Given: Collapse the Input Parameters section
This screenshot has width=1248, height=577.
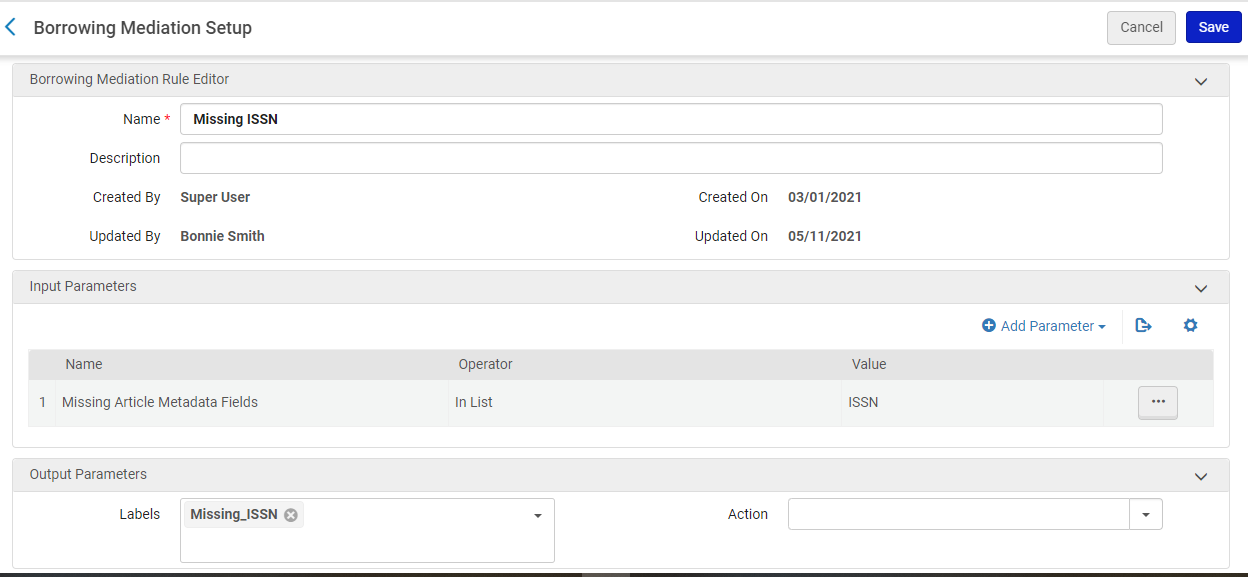Looking at the screenshot, I should tap(1201, 288).
